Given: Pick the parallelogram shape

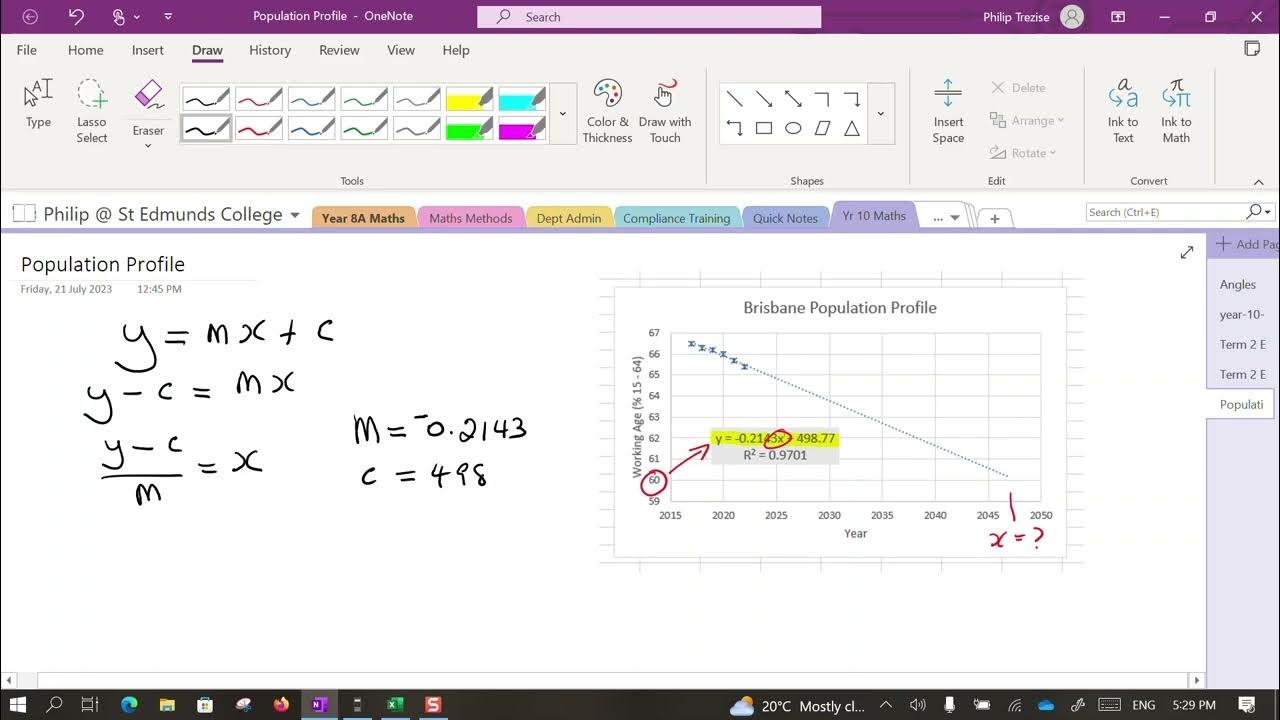Looking at the screenshot, I should 822,128.
